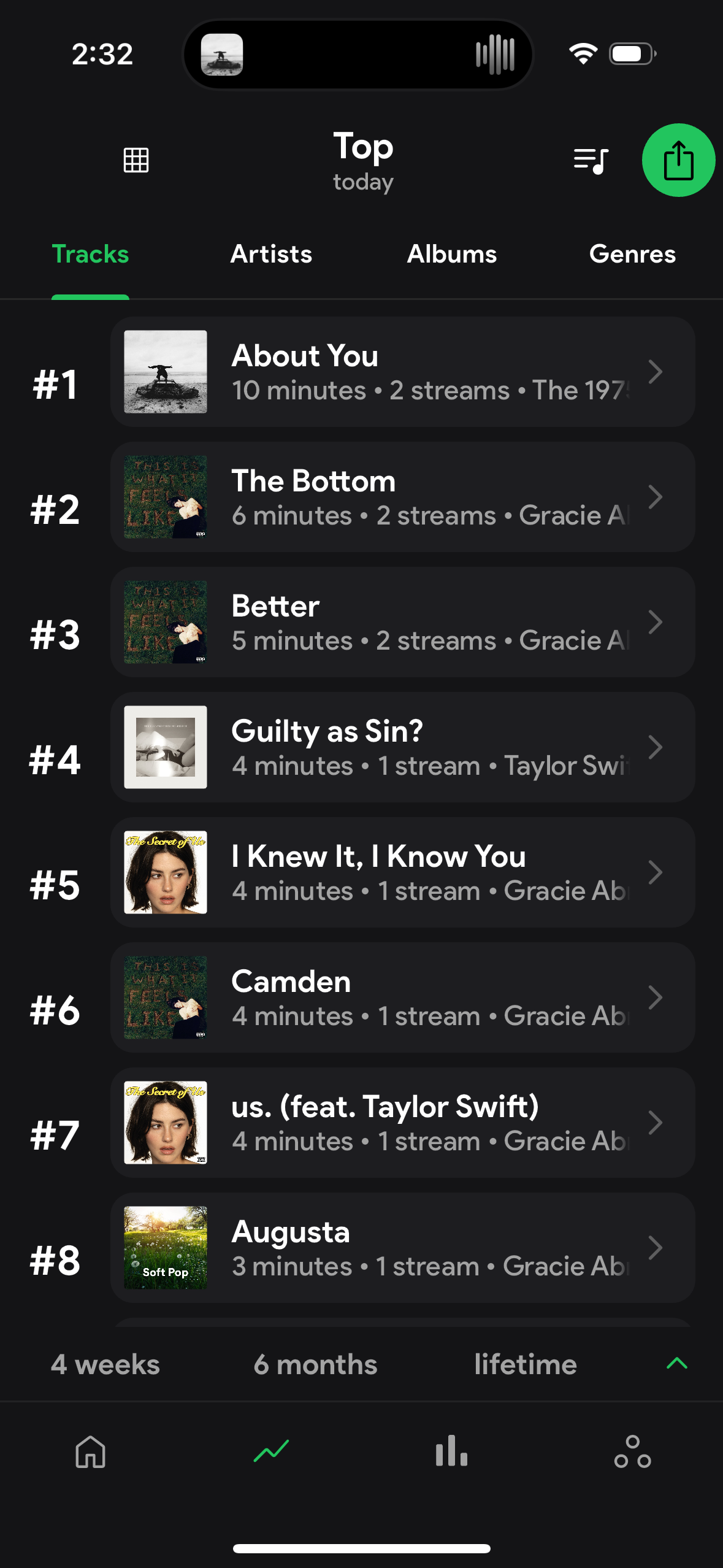This screenshot has width=723, height=1568.
Task: Open The Bottom track entry
Action: click(402, 497)
